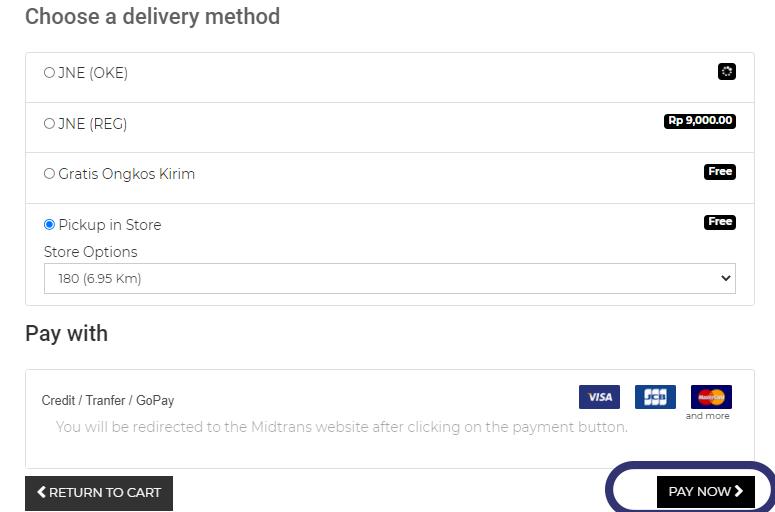Image resolution: width=775 pixels, height=512 pixels.
Task: Click the RETURN TO CART button
Action: click(x=99, y=493)
